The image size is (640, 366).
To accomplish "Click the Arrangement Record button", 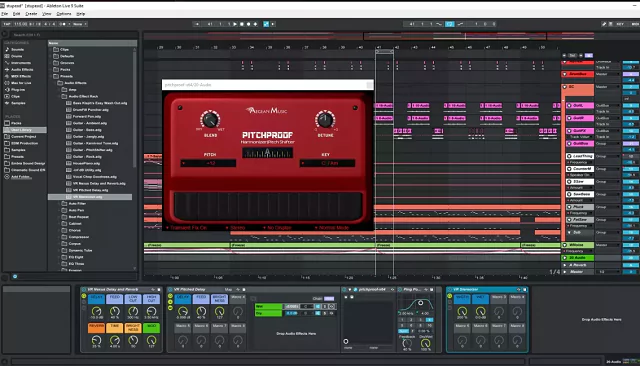I will tap(249, 24).
